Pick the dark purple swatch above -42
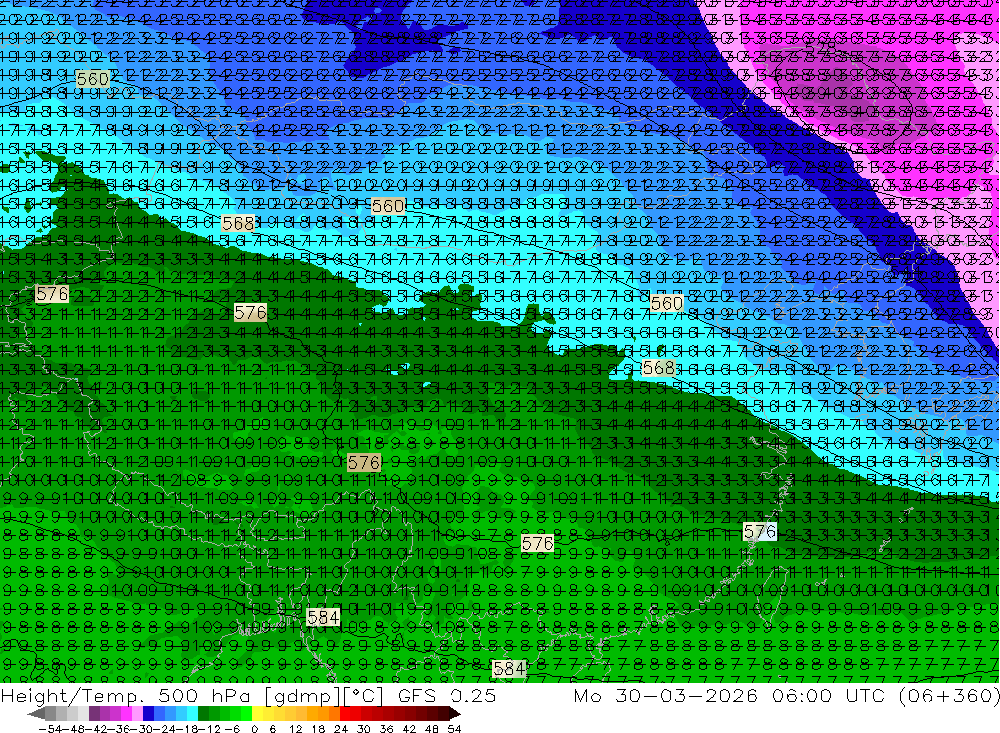This screenshot has width=1000, height=733. pyautogui.click(x=95, y=714)
